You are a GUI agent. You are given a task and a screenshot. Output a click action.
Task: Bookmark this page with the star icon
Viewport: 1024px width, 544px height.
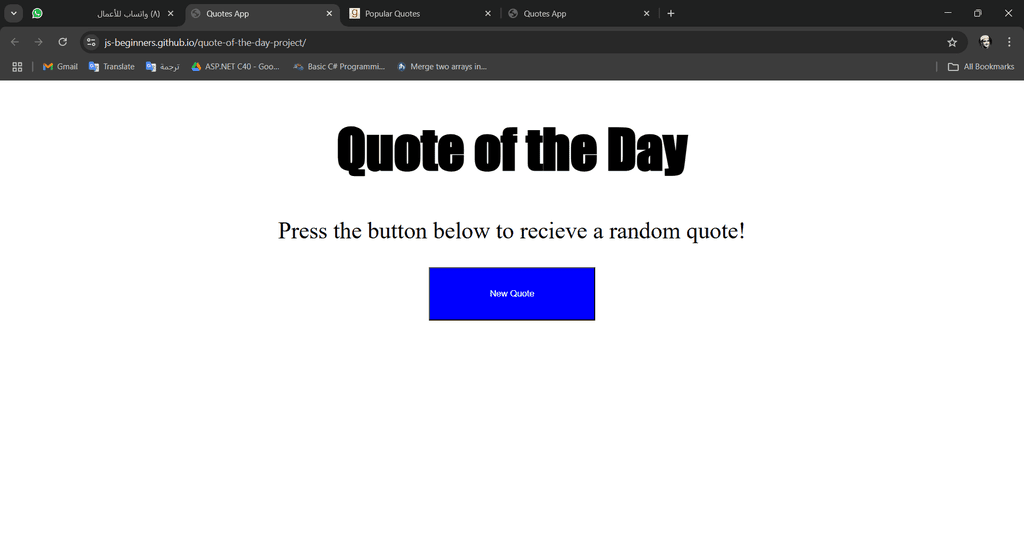pos(952,42)
